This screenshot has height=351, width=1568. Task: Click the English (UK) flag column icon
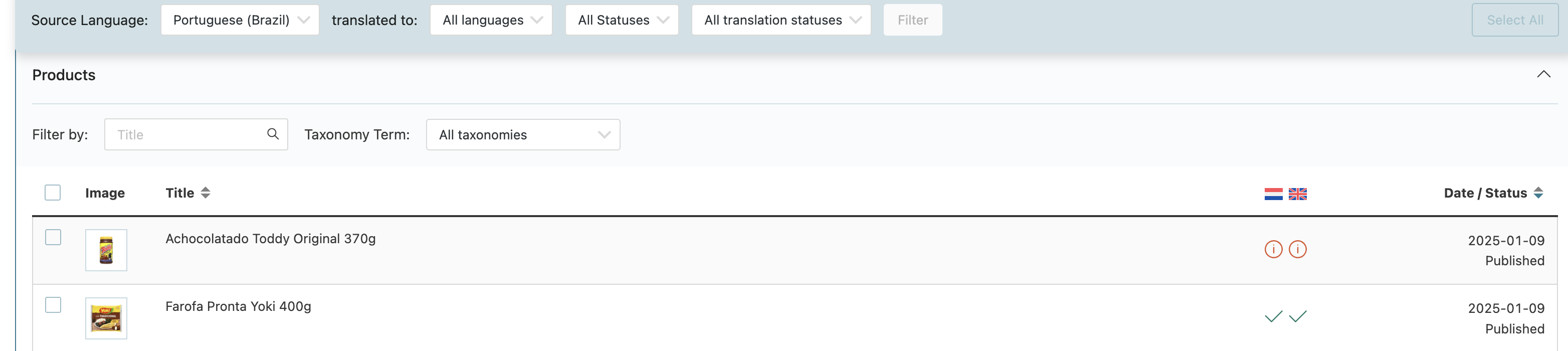pos(1297,194)
